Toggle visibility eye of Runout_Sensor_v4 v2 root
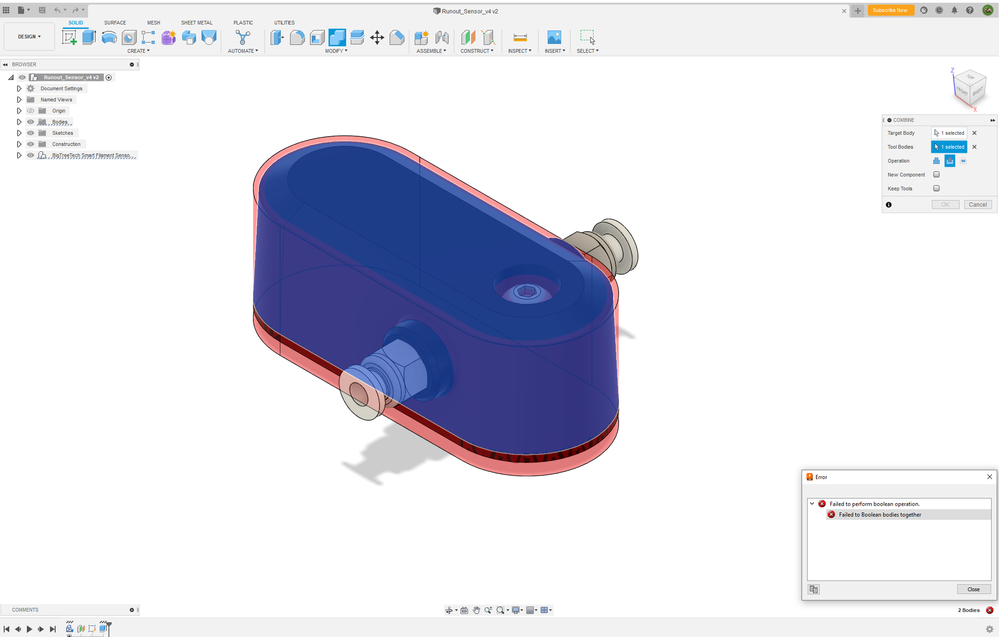The height and width of the screenshot is (637, 999). pyautogui.click(x=22, y=77)
